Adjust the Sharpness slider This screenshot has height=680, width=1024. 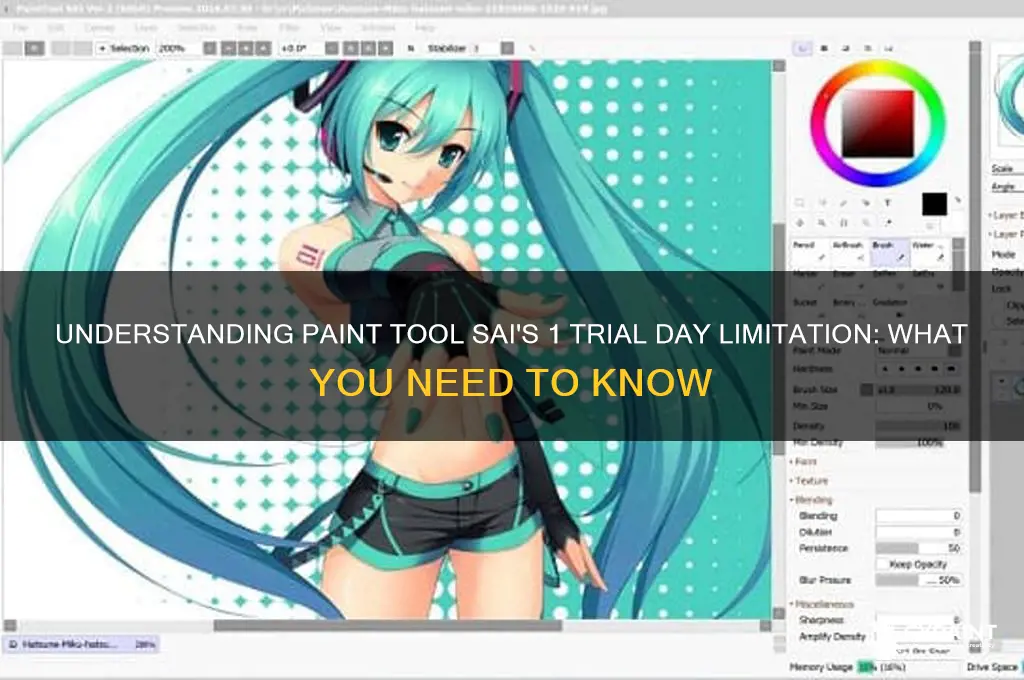coord(919,620)
